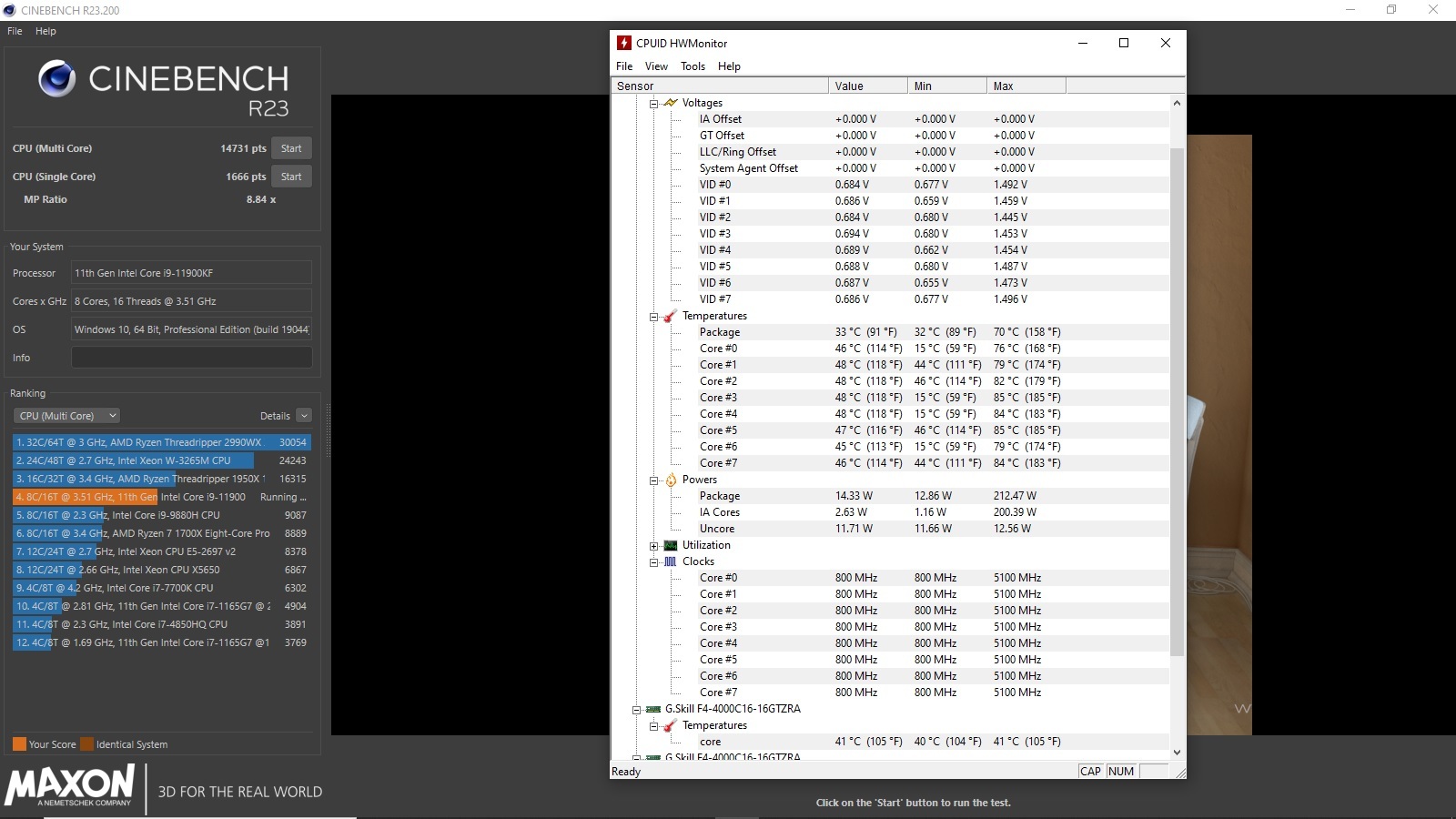Click the Sensor column header

click(720, 86)
